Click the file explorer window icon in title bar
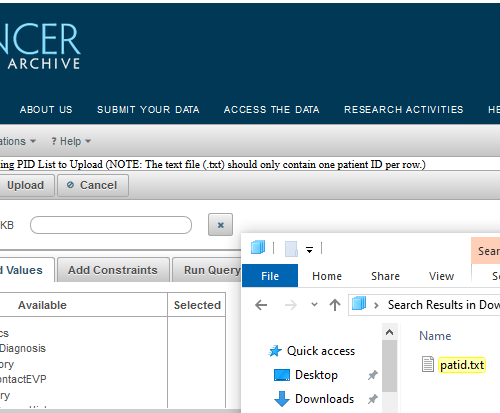The width and height of the screenshot is (500, 413). tap(258, 248)
